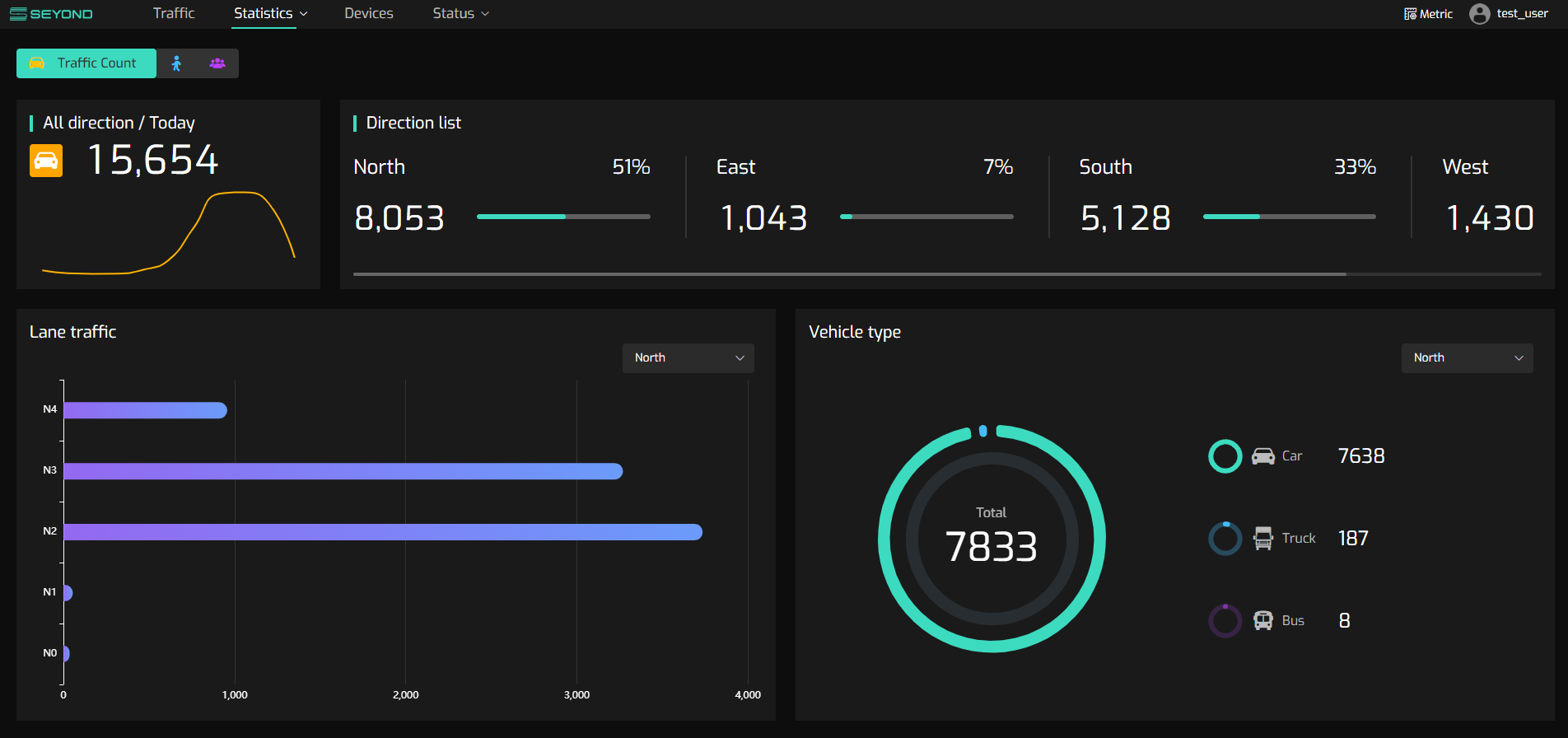Click the Truck icon in vehicle legend
This screenshot has width=1568, height=738.
tap(1262, 539)
